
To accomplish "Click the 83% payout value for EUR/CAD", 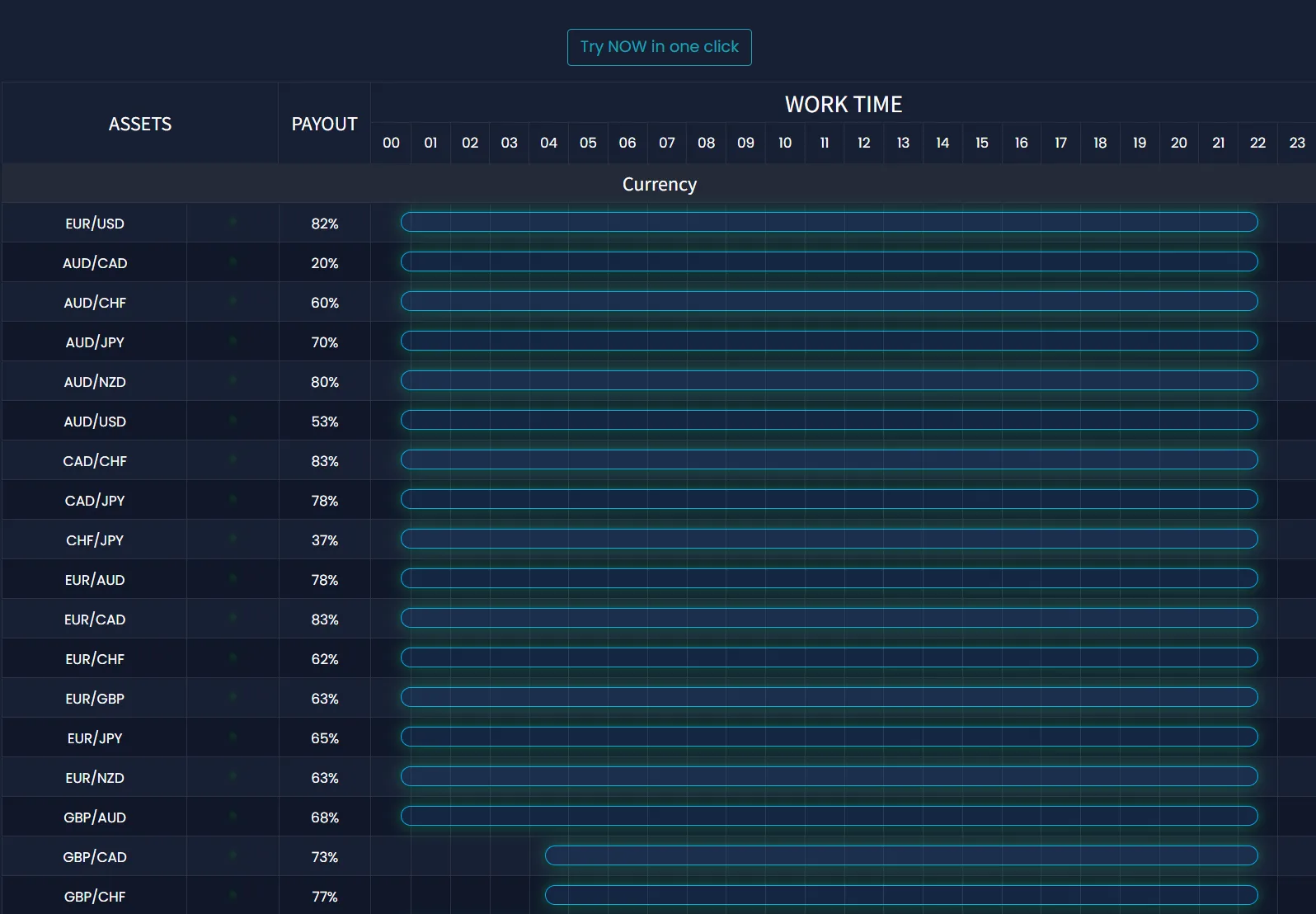I will 324,620.
